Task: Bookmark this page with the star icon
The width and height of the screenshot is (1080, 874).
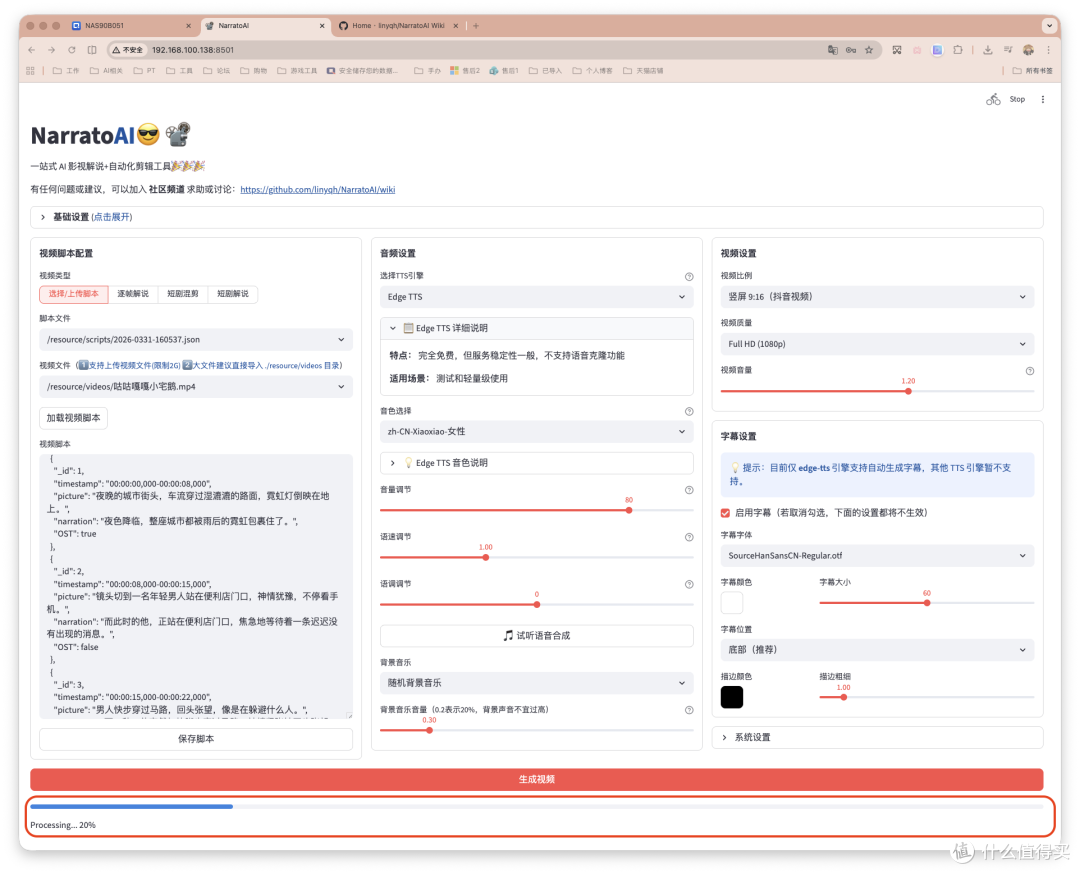Action: pos(869,50)
